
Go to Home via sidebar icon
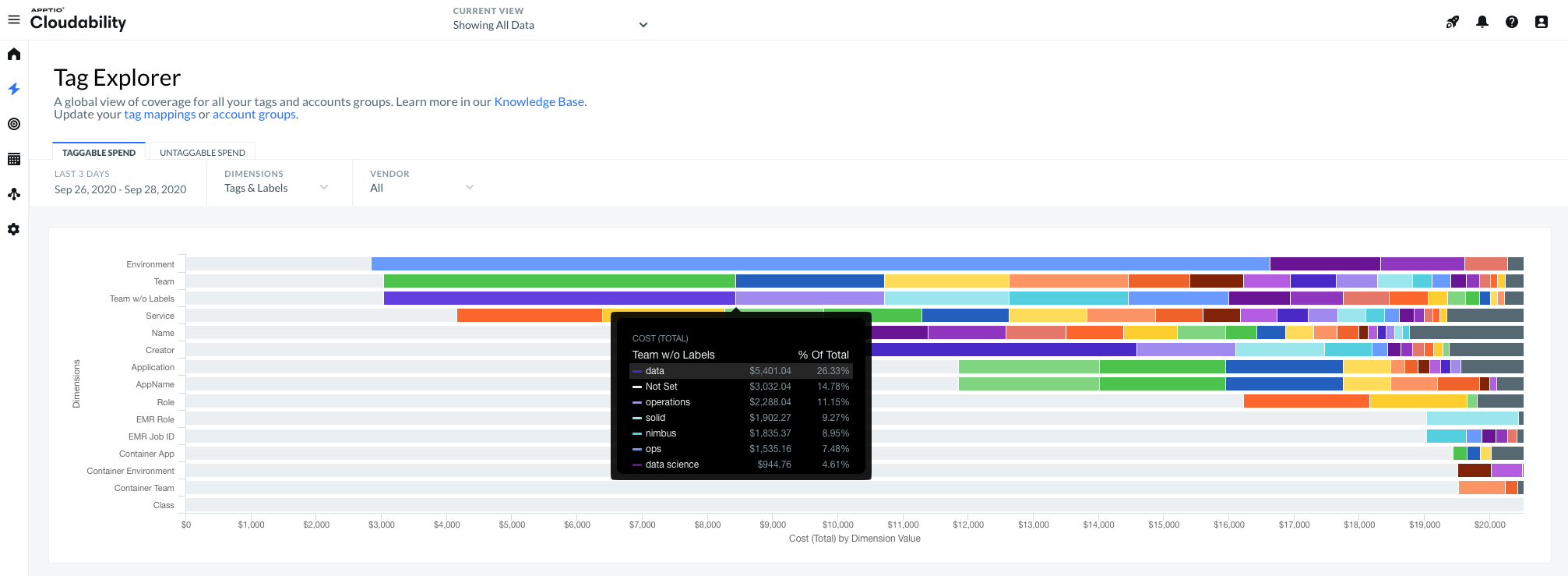(x=14, y=54)
